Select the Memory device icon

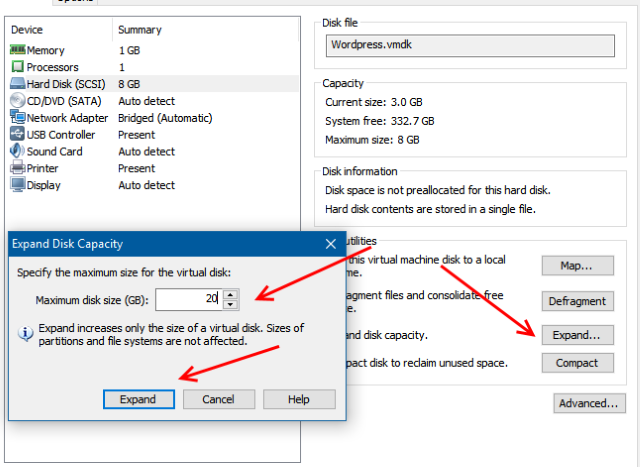tap(17, 50)
